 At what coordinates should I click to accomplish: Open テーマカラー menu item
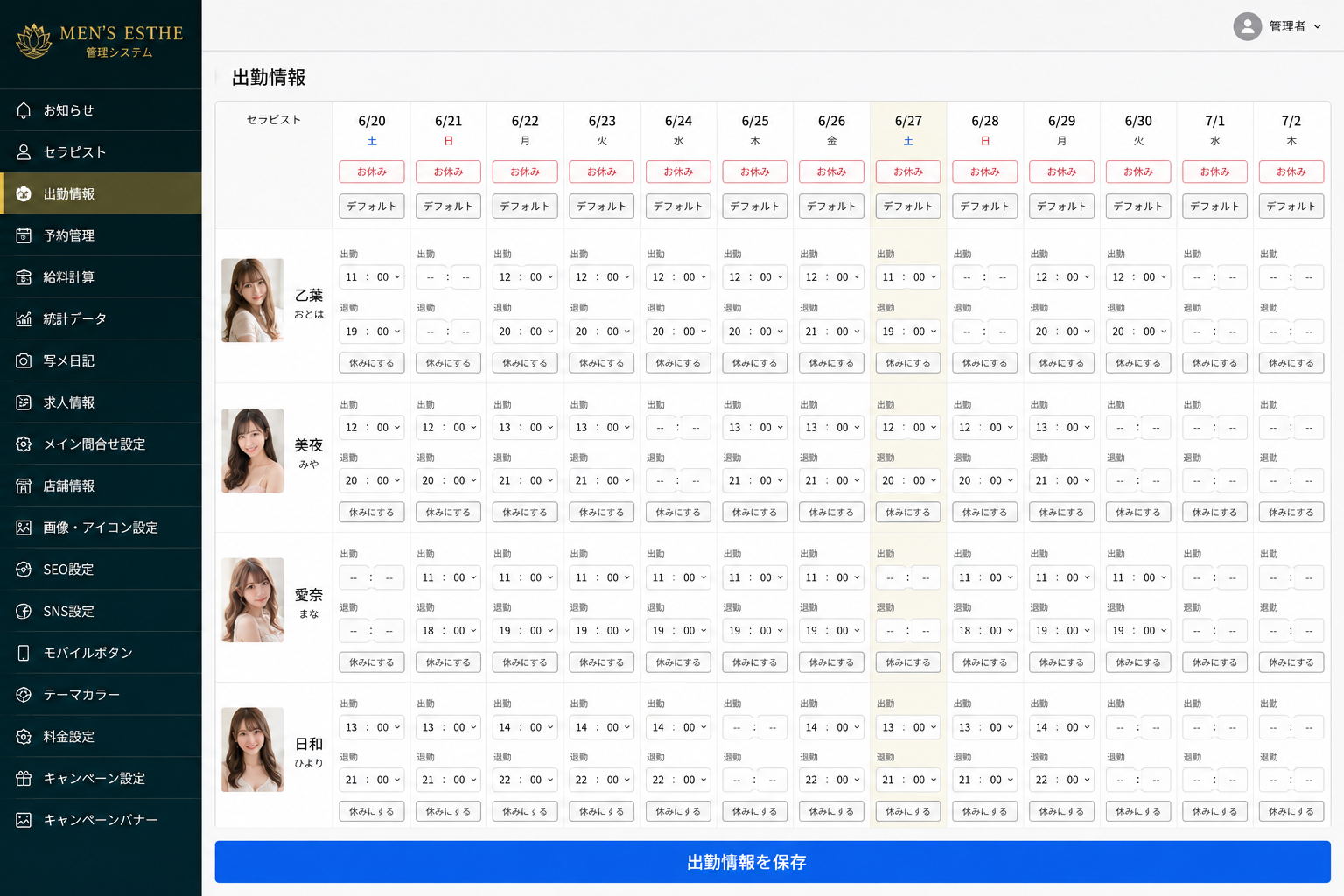coord(101,695)
